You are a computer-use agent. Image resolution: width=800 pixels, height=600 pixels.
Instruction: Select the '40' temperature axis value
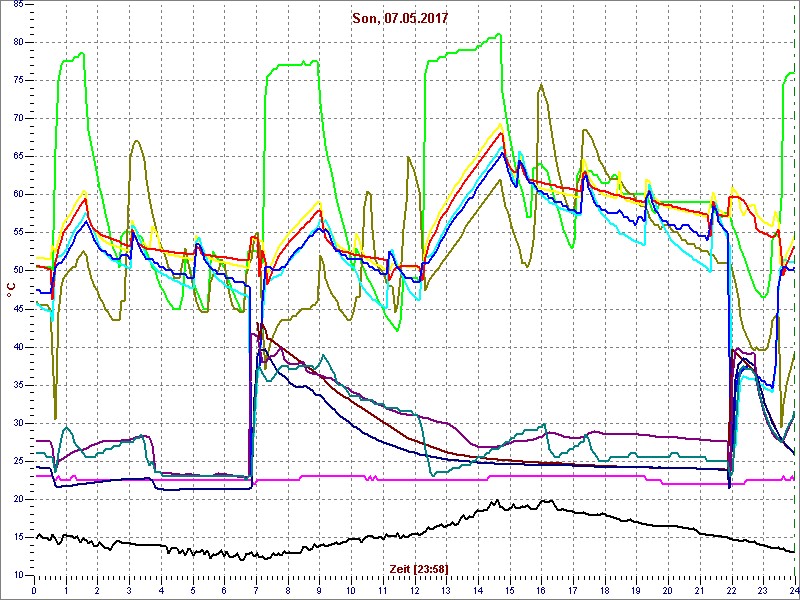pos(17,347)
